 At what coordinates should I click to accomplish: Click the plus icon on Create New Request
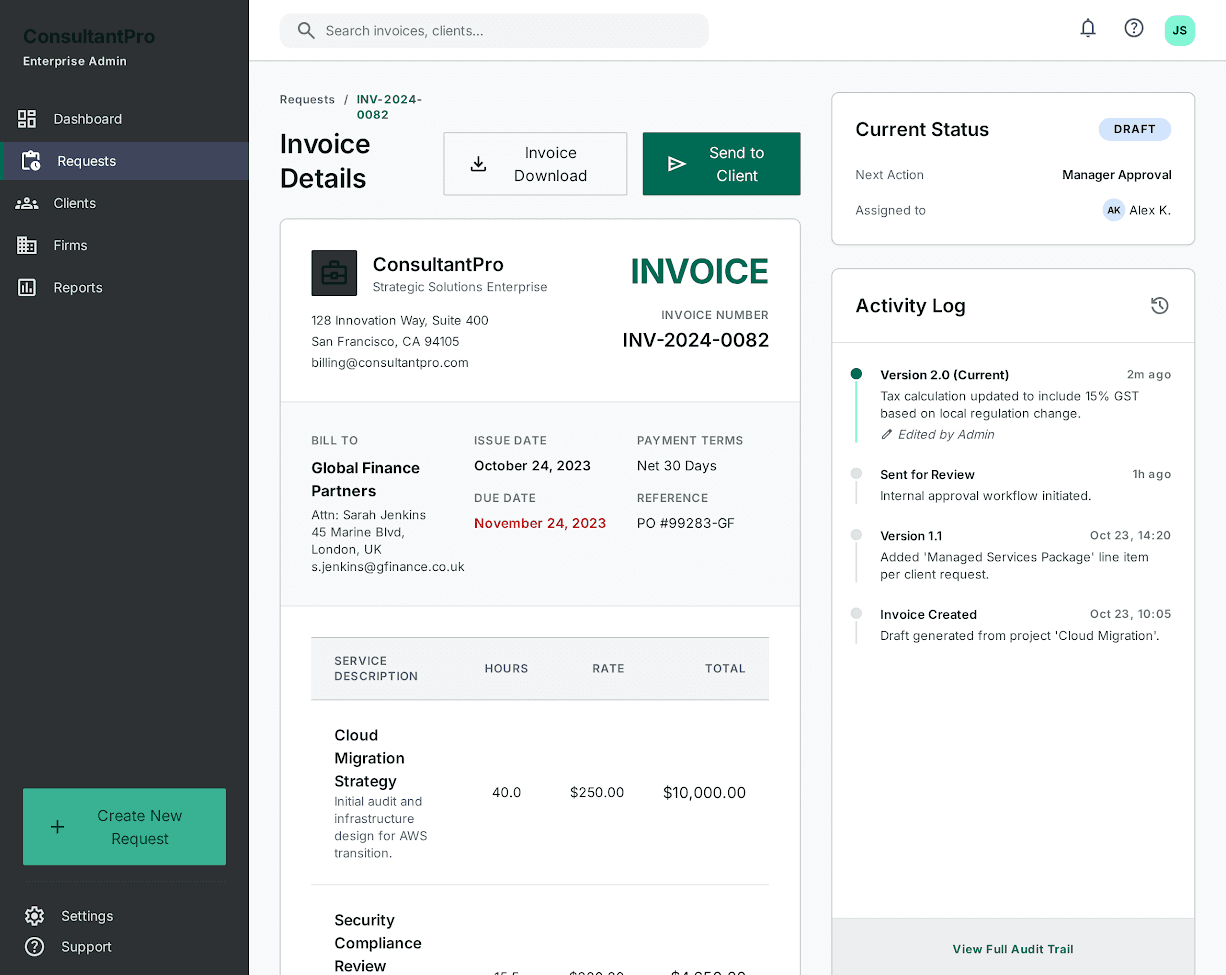(57, 827)
